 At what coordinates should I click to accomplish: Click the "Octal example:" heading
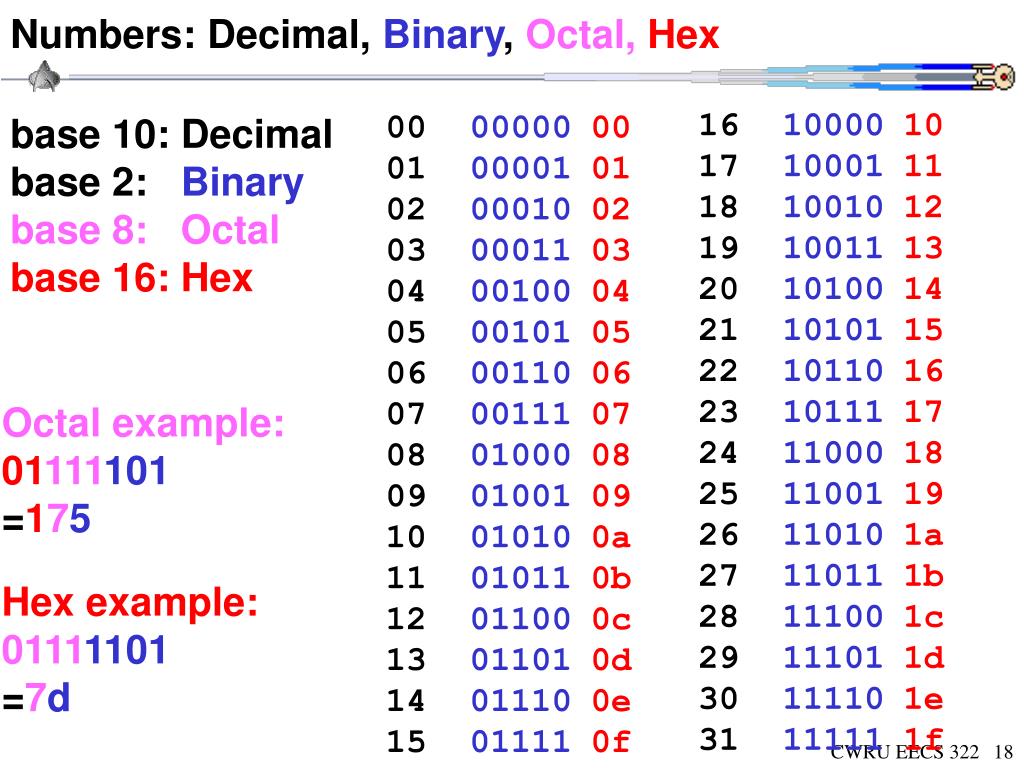pos(143,424)
